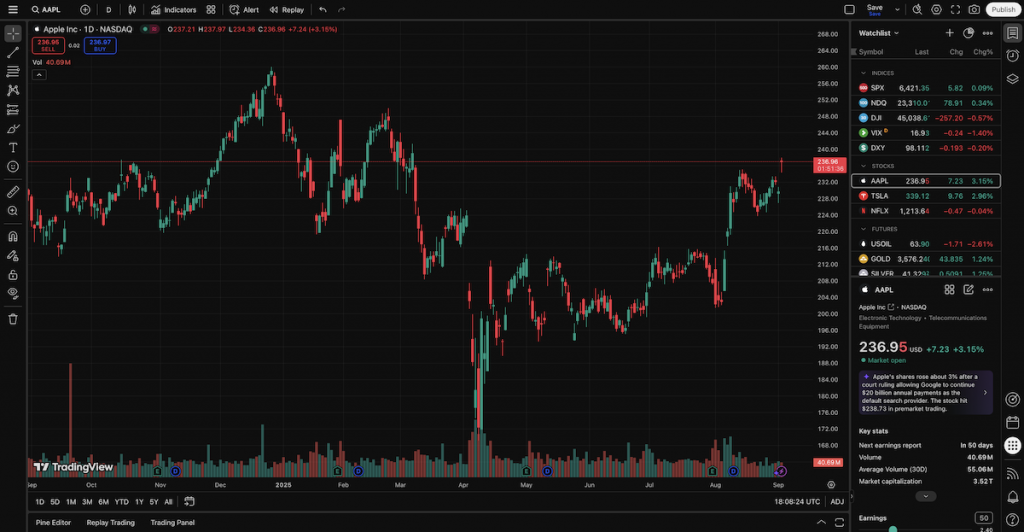
Task: Toggle stay in drawing mode
Action: click(x=12, y=255)
